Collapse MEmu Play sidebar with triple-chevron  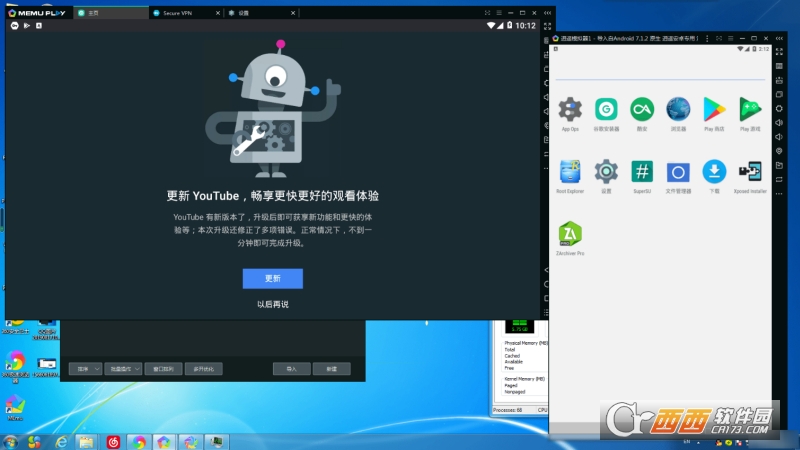click(x=547, y=13)
